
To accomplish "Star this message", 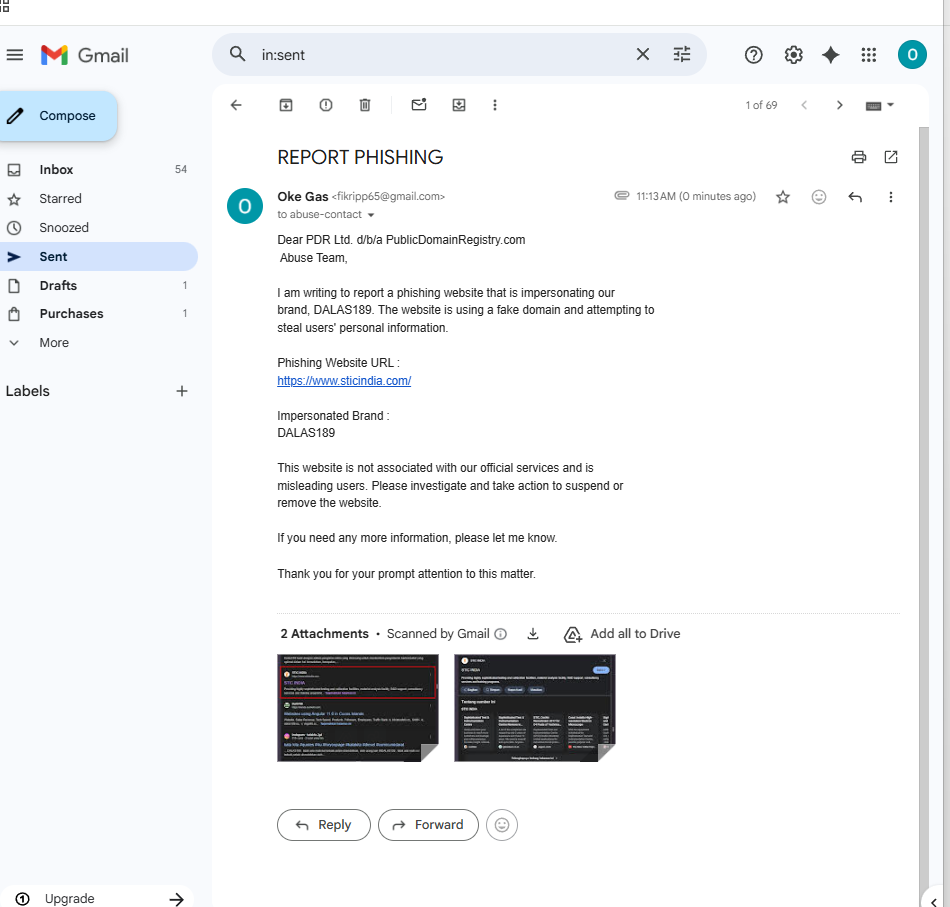I will coord(783,197).
